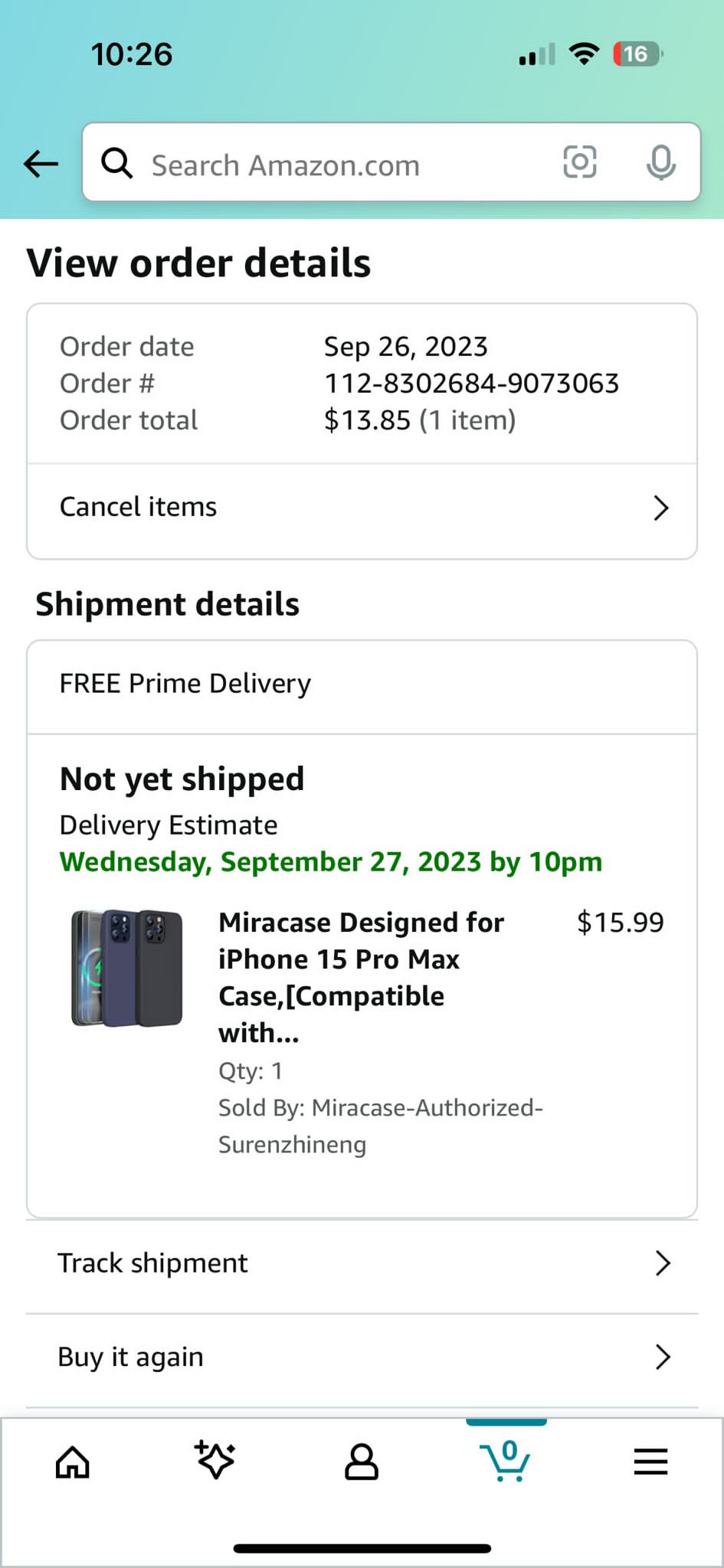Tap the search magnifier icon

[x=117, y=163]
